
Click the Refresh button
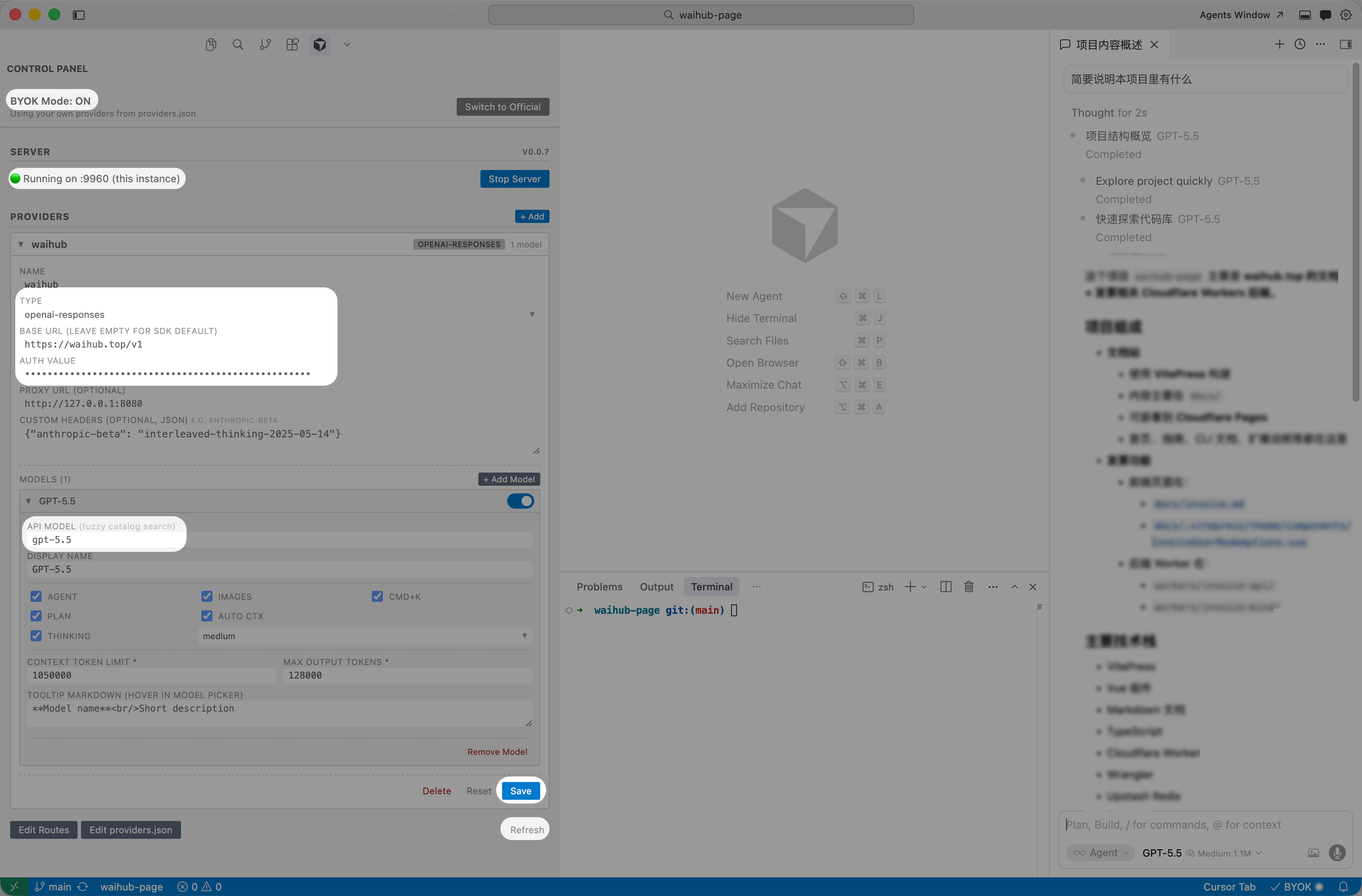(527, 830)
